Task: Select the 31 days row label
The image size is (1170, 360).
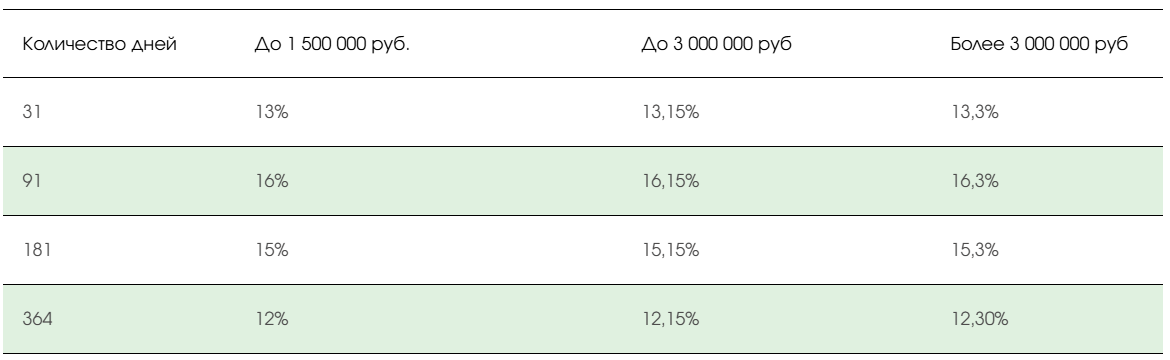Action: point(31,113)
